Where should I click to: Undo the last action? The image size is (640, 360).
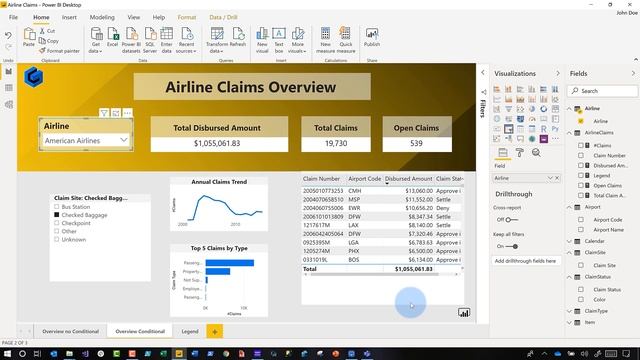point(8,36)
